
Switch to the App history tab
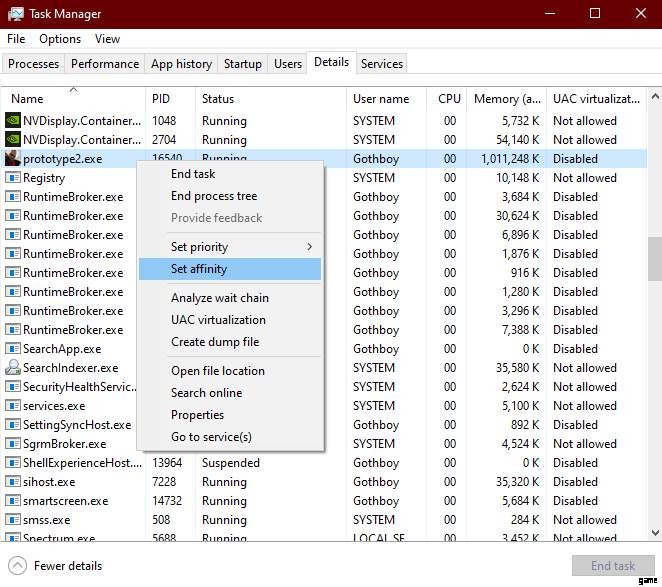click(182, 64)
